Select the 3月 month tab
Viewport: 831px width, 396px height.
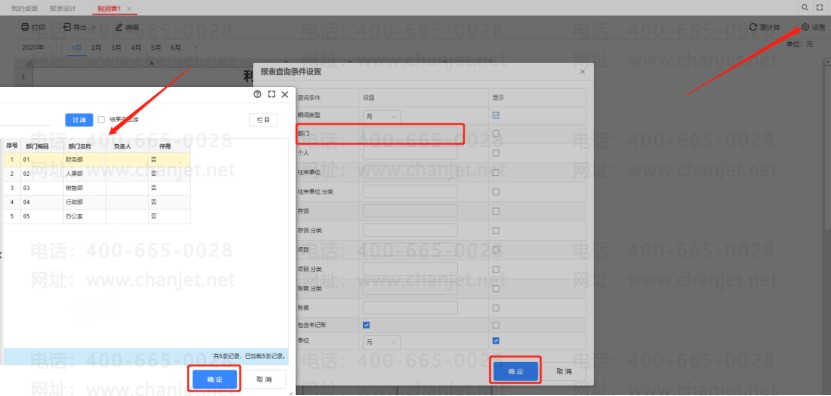click(116, 48)
